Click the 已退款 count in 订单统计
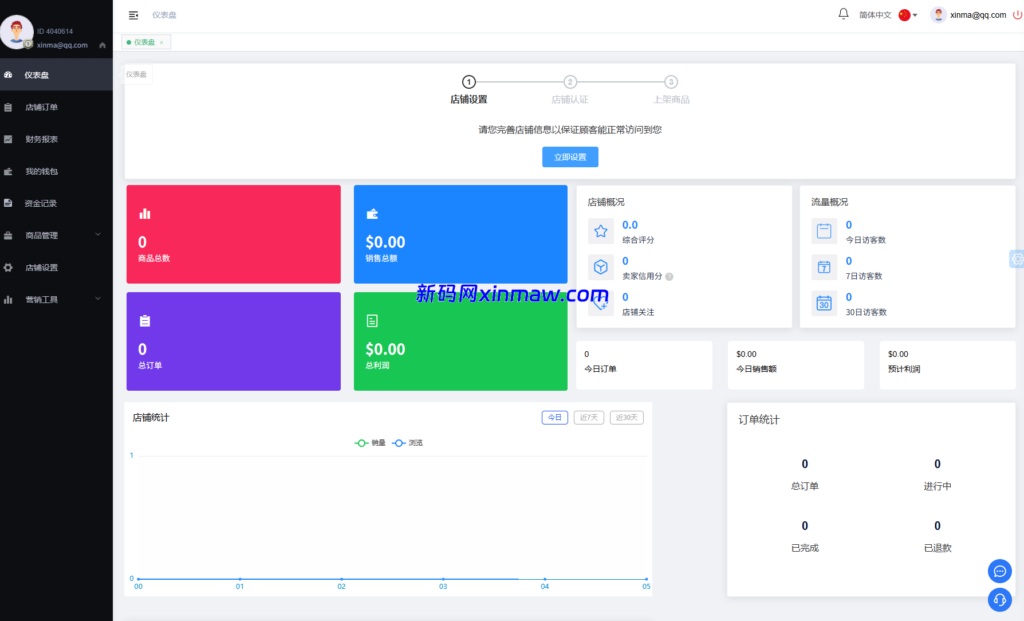Image resolution: width=1024 pixels, height=621 pixels. (937, 526)
